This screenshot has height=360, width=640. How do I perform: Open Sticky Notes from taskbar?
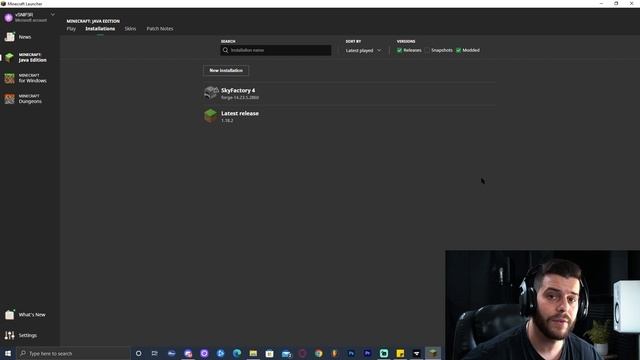[x=400, y=353]
